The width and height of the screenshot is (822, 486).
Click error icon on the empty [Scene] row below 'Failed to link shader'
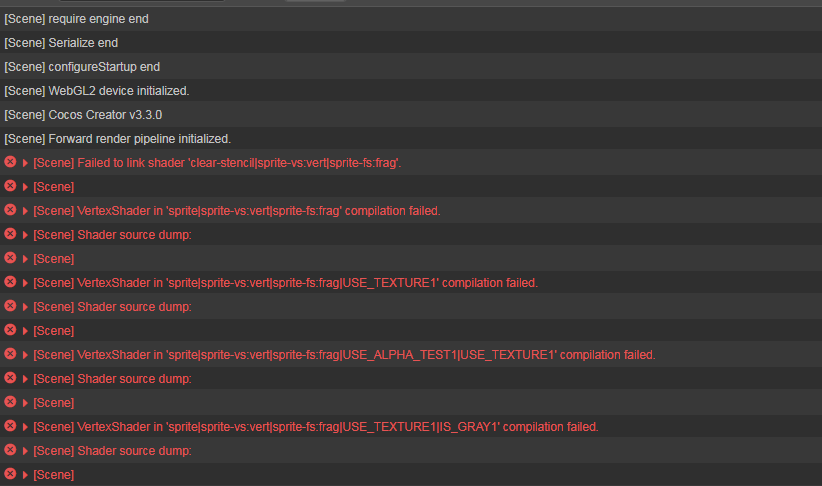[10, 186]
